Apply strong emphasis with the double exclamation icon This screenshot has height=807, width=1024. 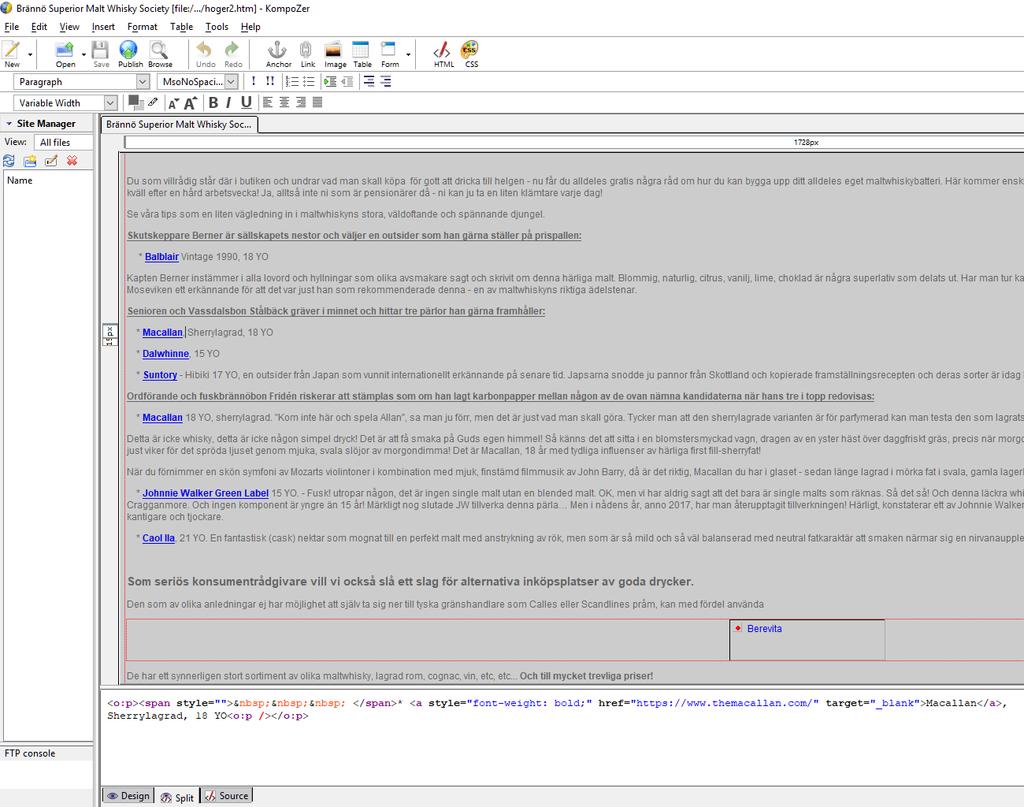click(x=270, y=81)
